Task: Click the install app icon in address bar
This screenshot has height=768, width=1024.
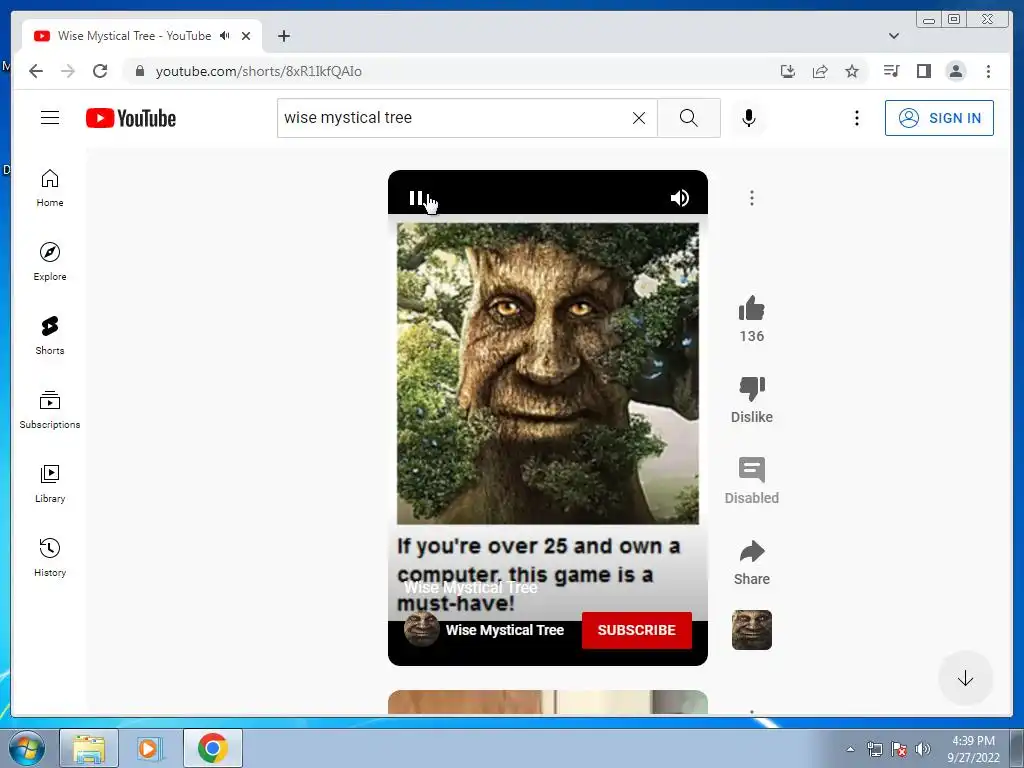Action: 788,71
